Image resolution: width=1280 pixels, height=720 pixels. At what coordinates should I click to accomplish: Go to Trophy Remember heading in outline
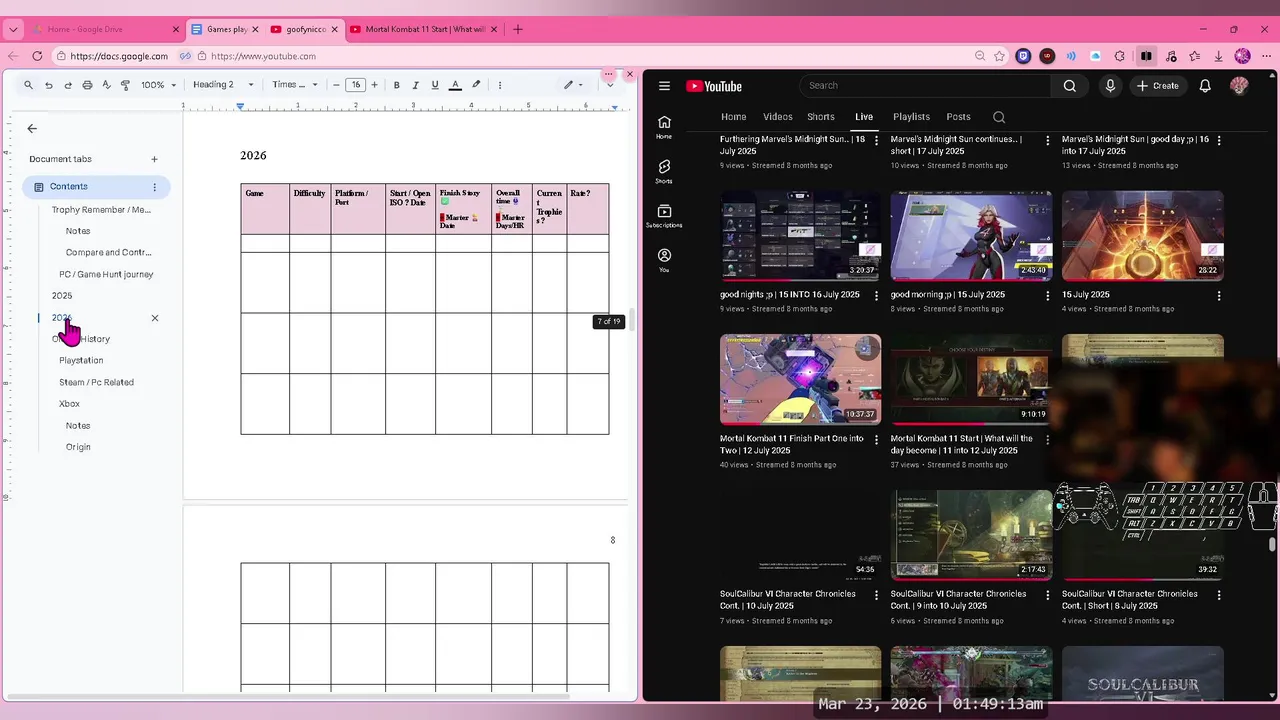pyautogui.click(x=101, y=210)
